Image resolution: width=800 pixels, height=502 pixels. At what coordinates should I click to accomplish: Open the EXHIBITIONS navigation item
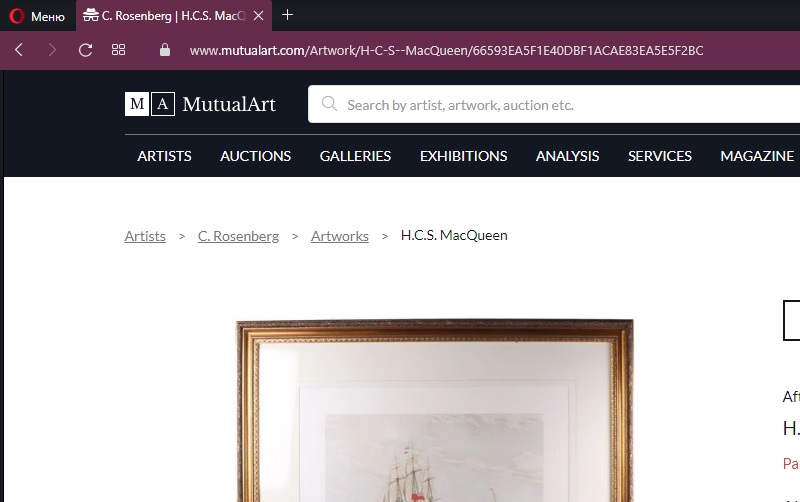(x=463, y=156)
